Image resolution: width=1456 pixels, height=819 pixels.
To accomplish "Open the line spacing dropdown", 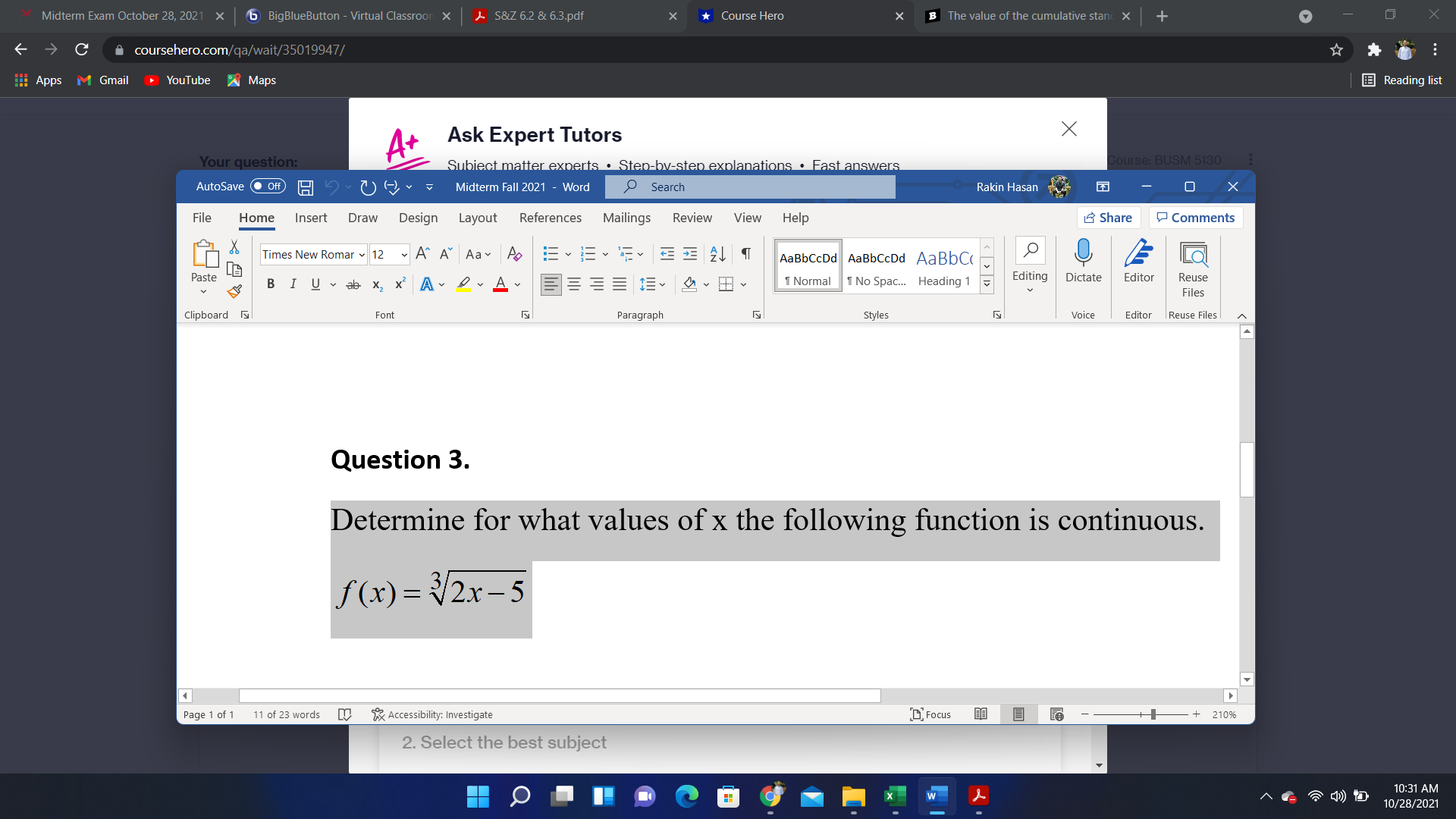I will pos(661,284).
